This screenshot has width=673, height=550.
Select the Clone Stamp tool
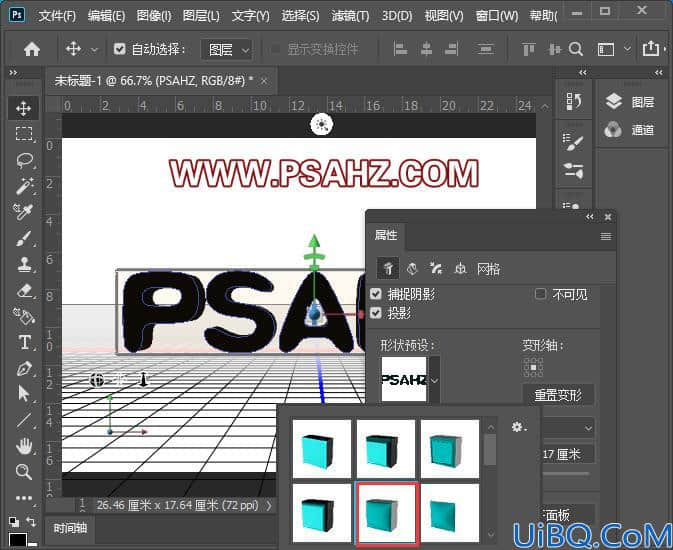(x=24, y=264)
